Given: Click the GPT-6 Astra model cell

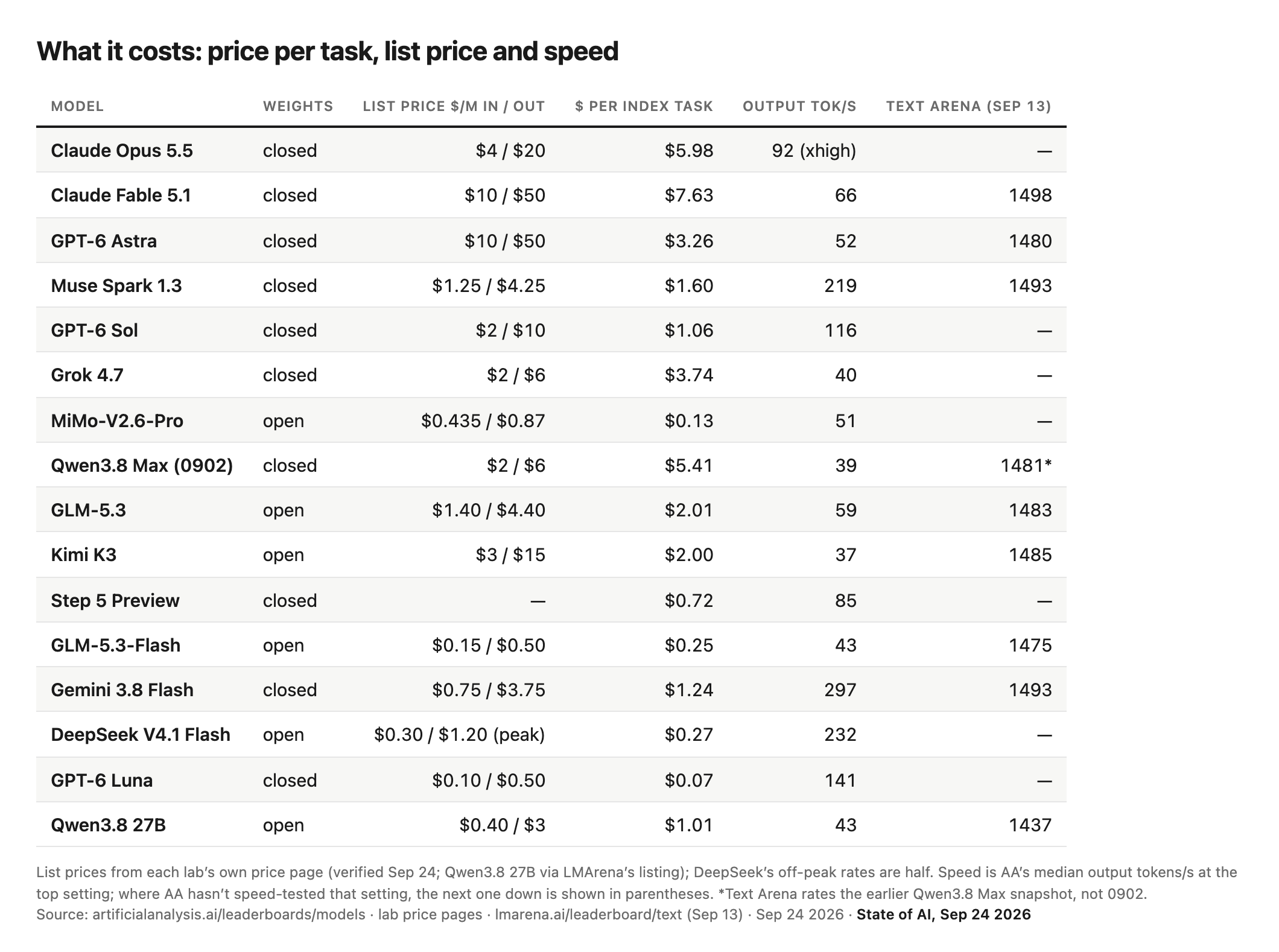Looking at the screenshot, I should pos(104,241).
